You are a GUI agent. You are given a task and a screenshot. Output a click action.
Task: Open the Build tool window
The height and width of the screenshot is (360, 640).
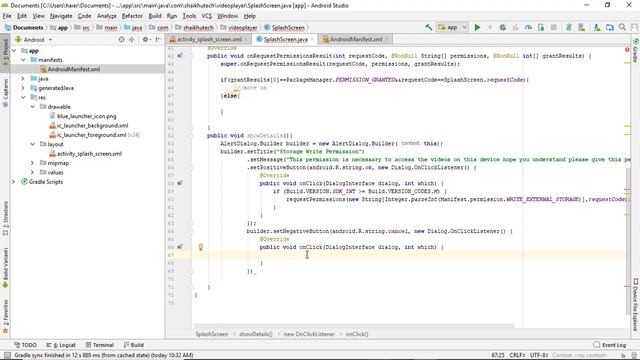click(134, 345)
